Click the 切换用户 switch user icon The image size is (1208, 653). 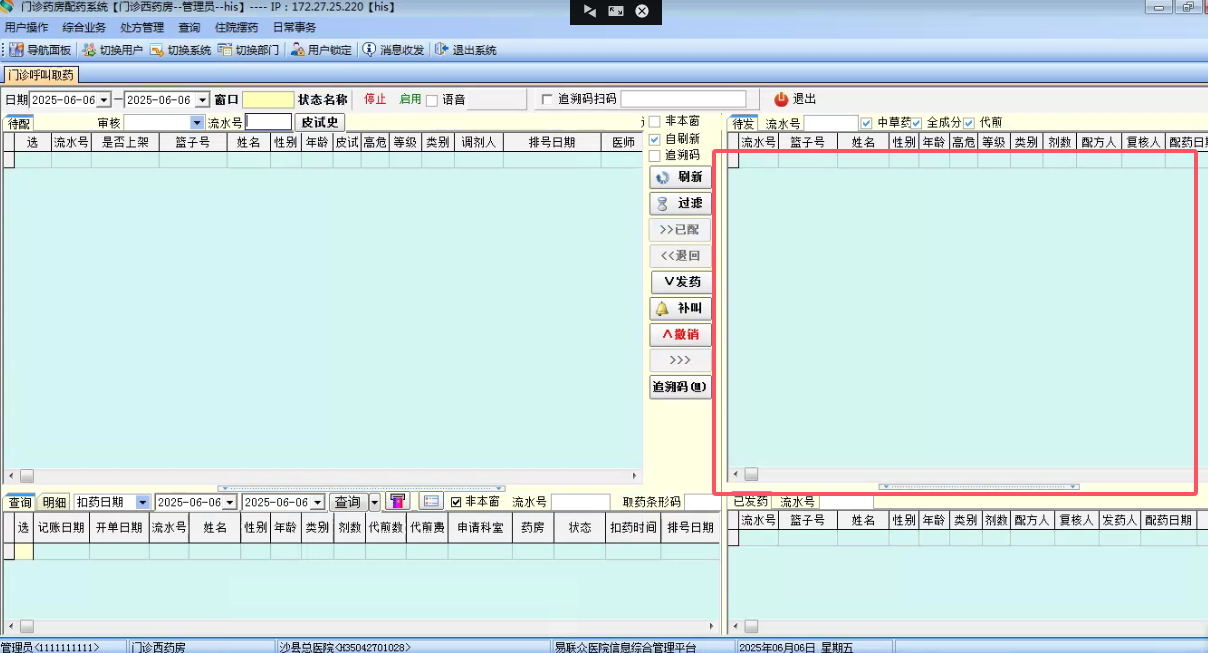(89, 50)
